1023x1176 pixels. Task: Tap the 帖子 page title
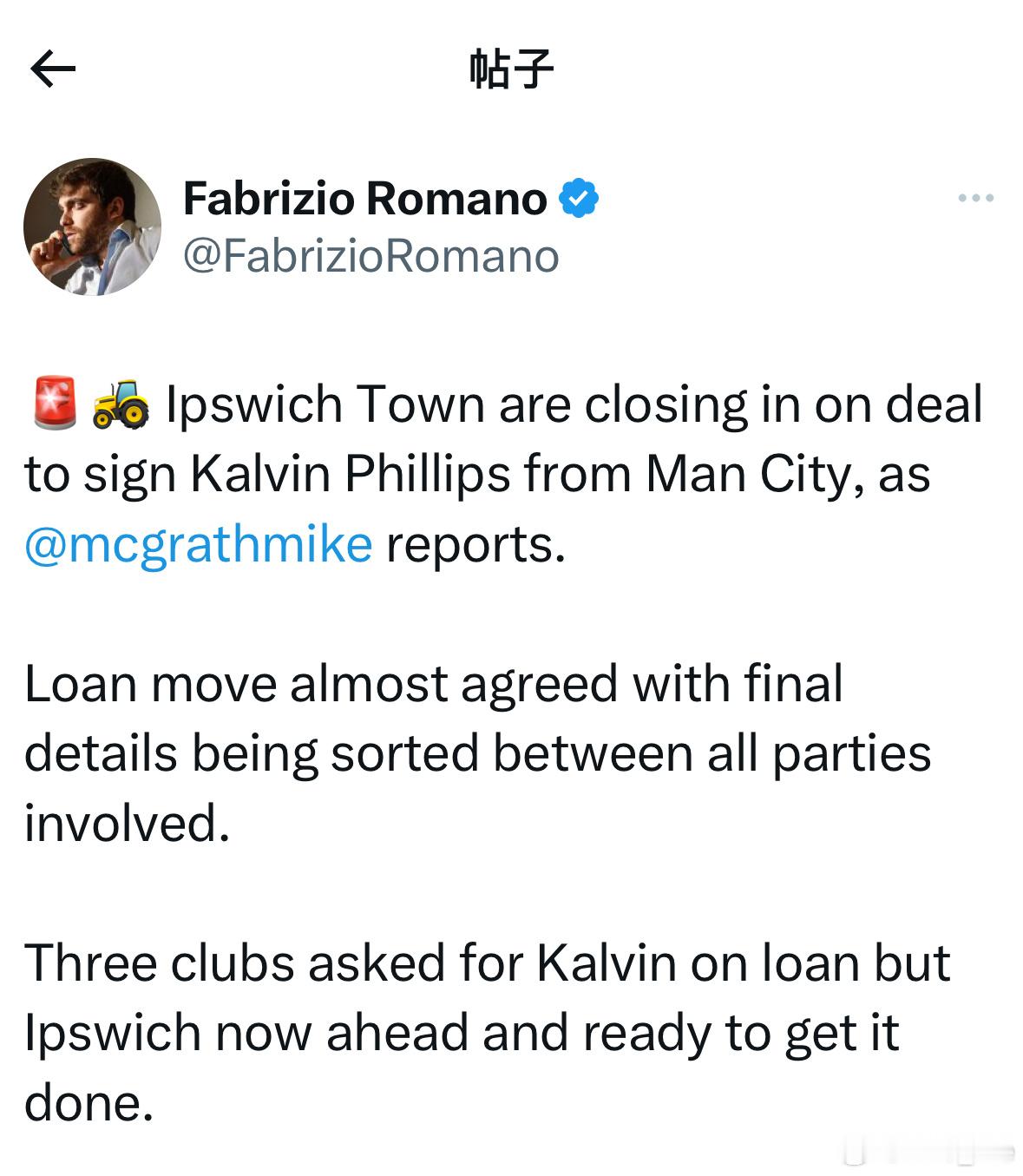pyautogui.click(x=511, y=69)
